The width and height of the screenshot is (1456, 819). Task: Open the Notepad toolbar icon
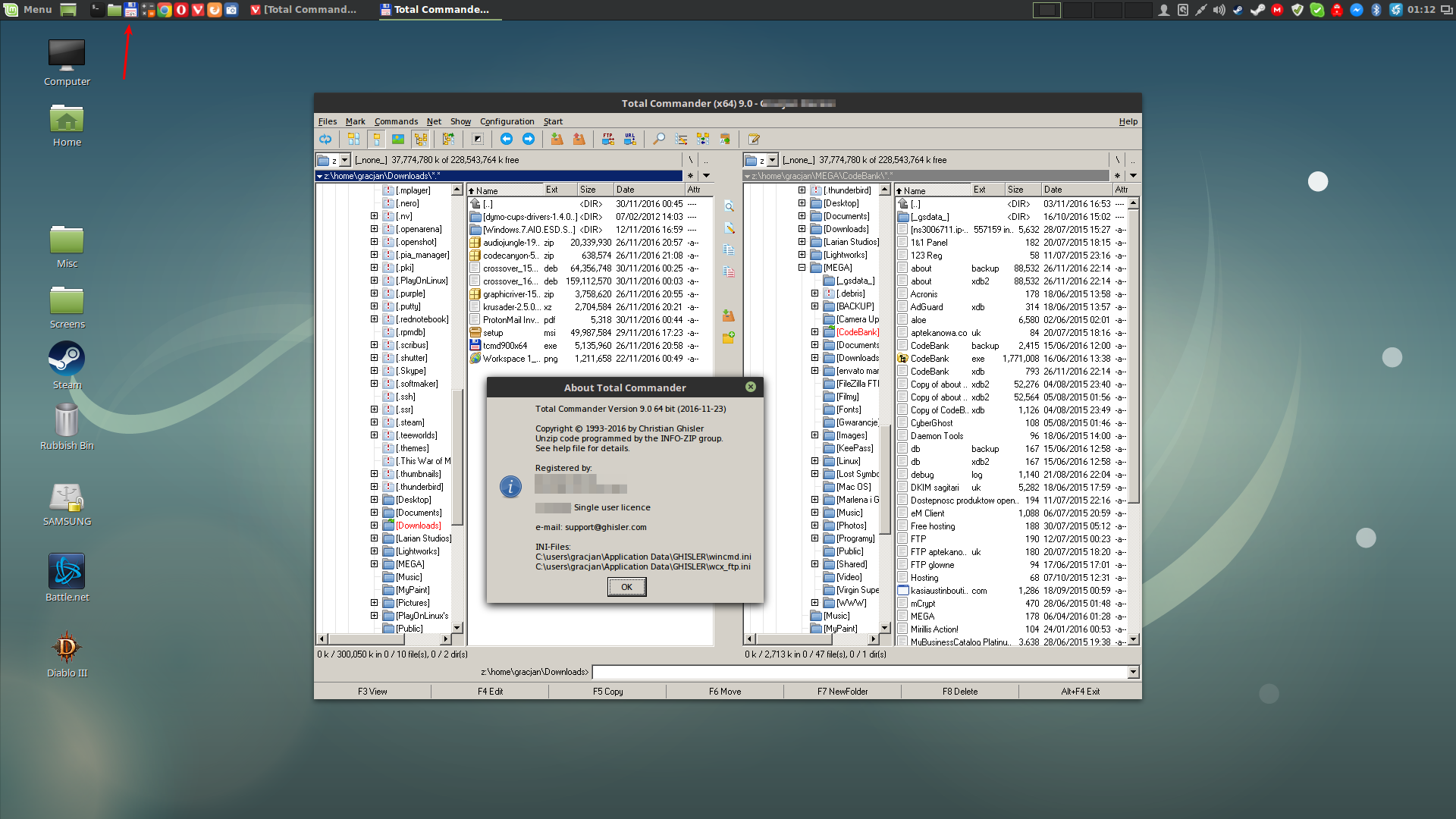point(754,139)
